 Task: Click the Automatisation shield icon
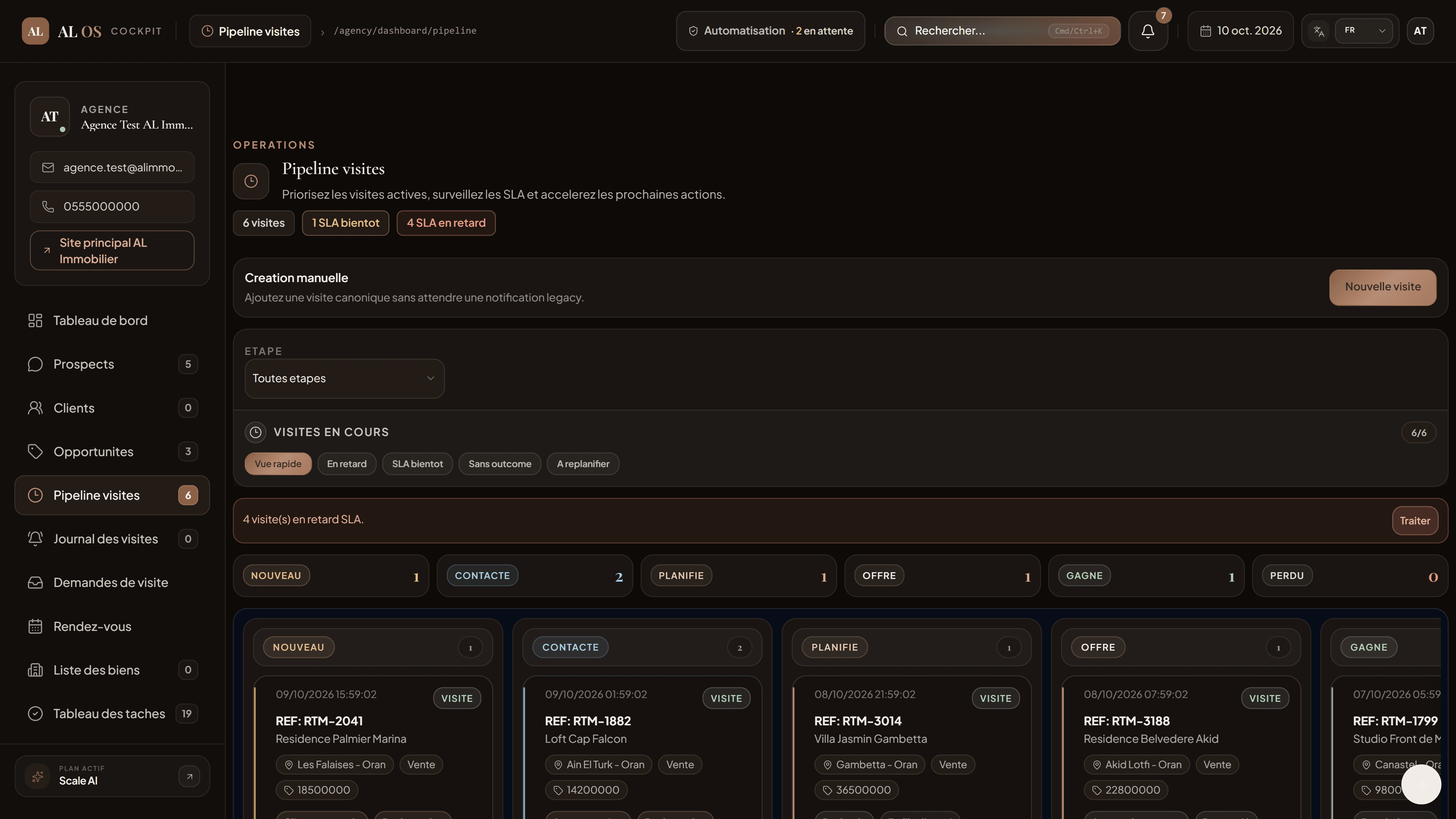pos(693,31)
